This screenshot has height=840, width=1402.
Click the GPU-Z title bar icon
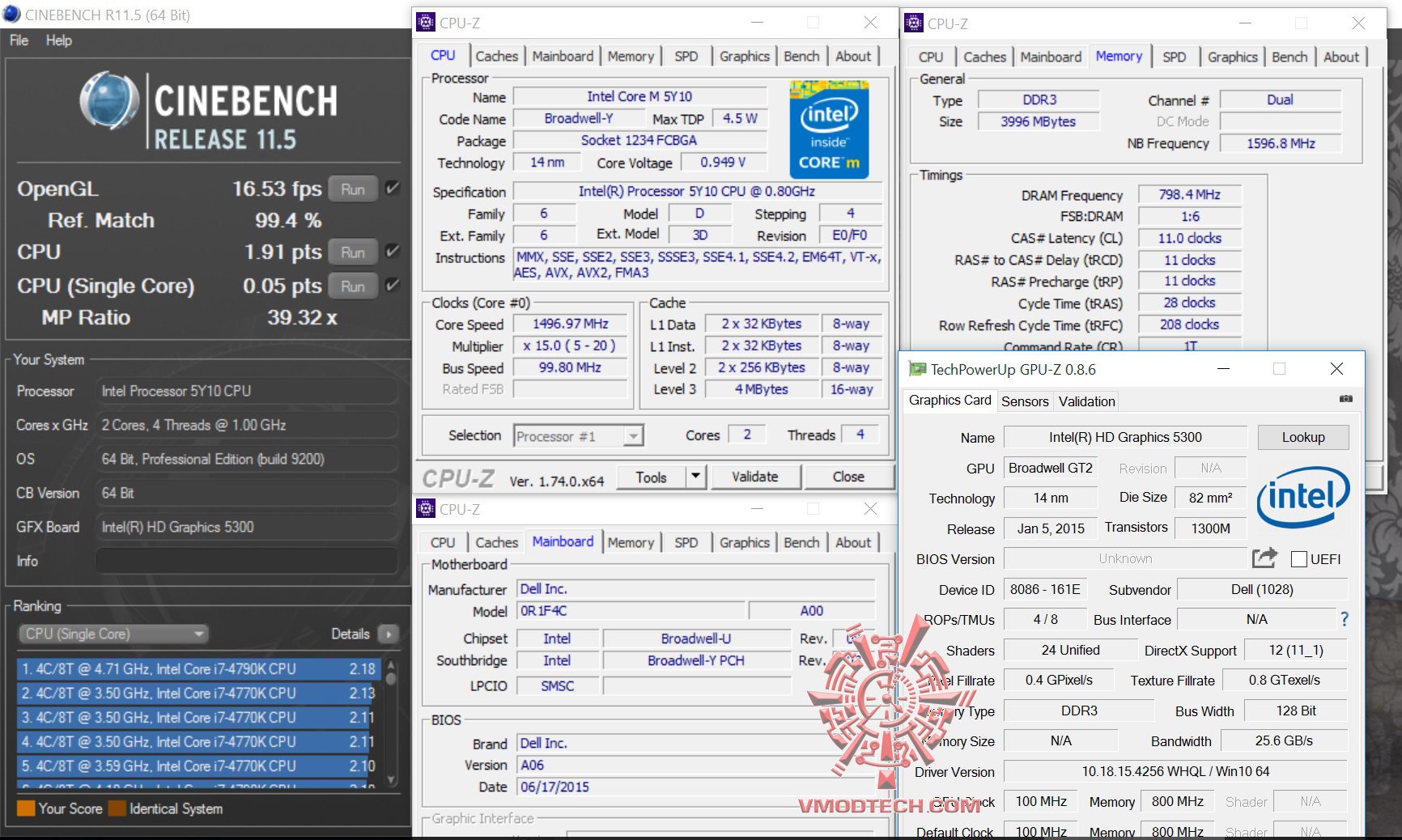(x=917, y=369)
